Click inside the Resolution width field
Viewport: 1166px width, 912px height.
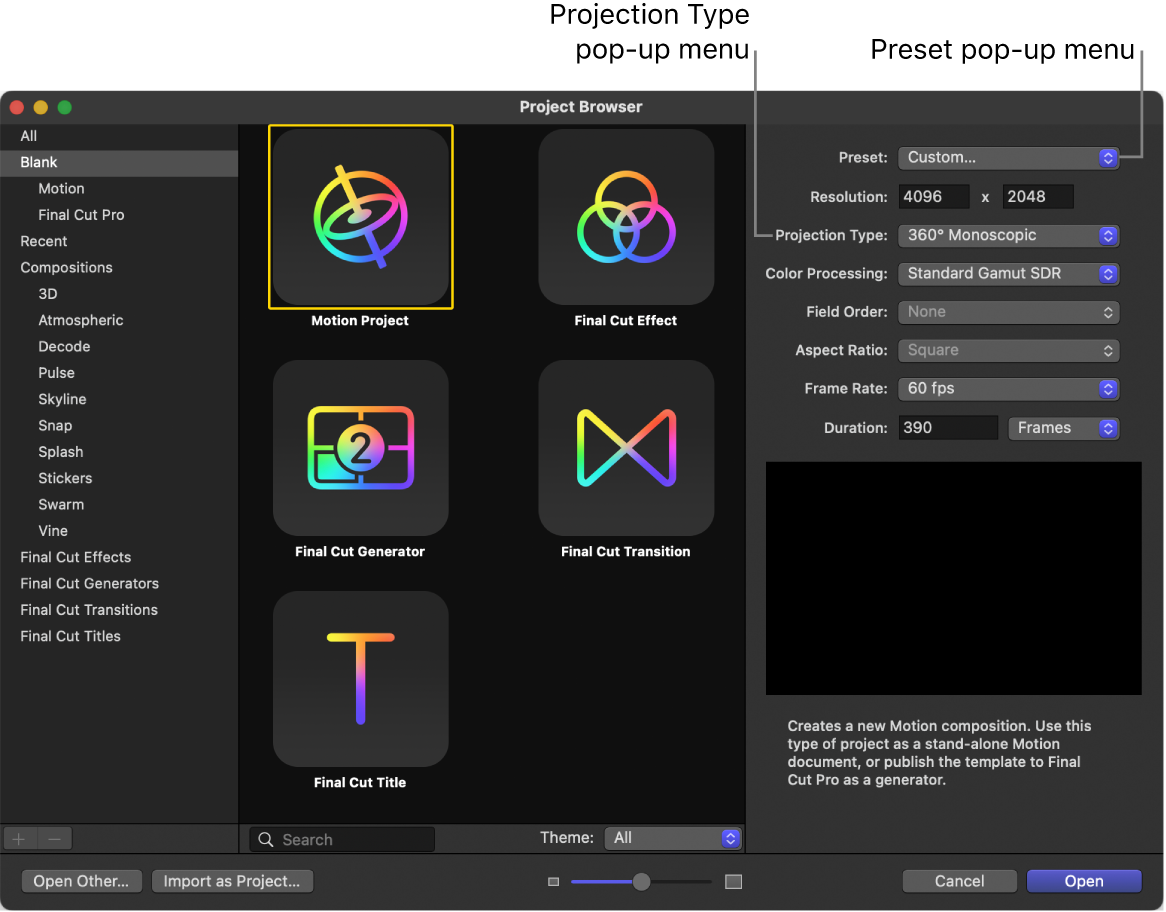(934, 196)
